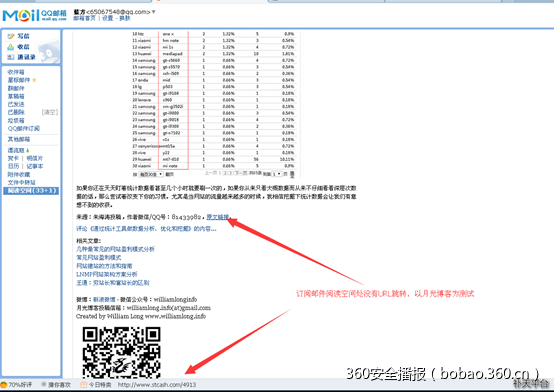Image resolution: width=554 pixels, height=392 pixels.
Task: Open related article about 穷站长和富站长的区别
Action: 113,283
